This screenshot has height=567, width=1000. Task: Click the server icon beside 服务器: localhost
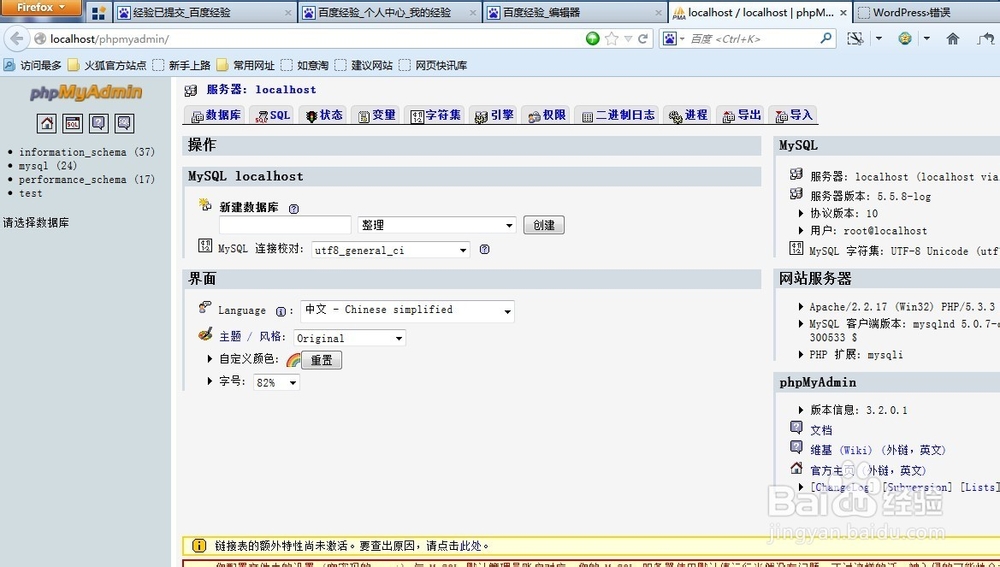[190, 91]
